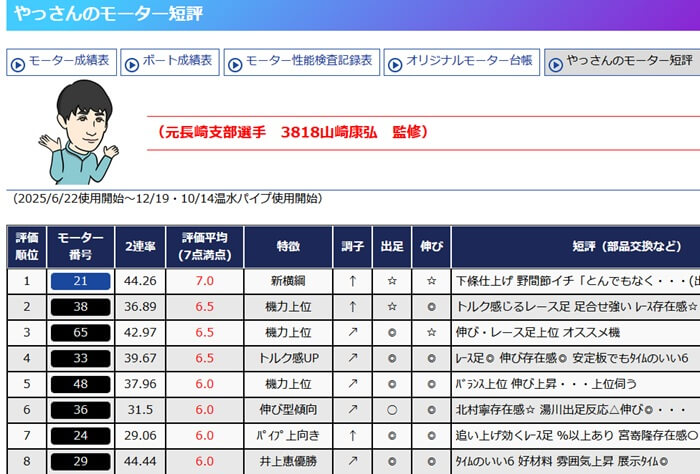Click the 短評（部品交換など） column header
700x474 pixels.
[575, 246]
